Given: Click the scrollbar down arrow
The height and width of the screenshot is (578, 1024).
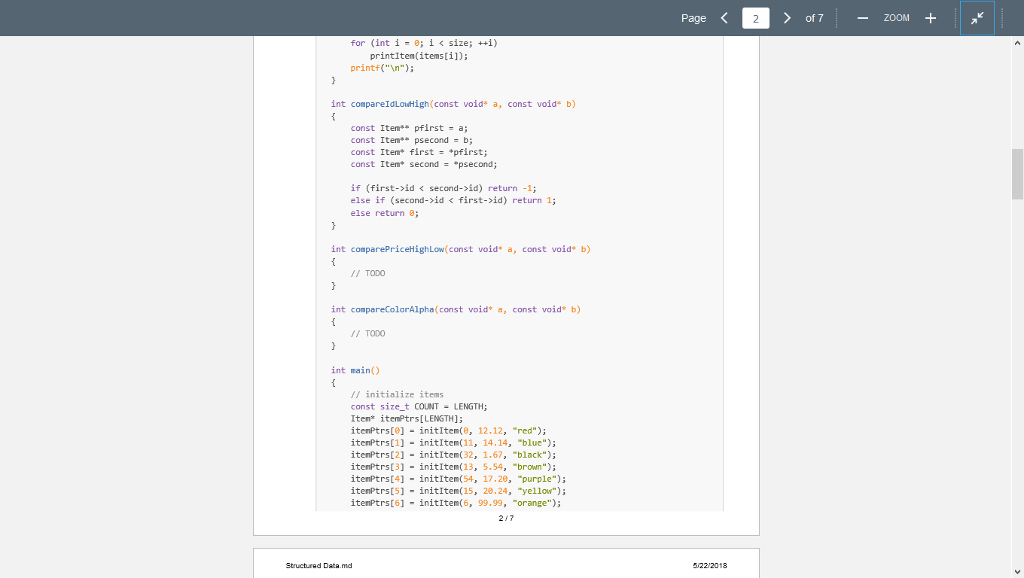Looking at the screenshot, I should click(1016, 570).
